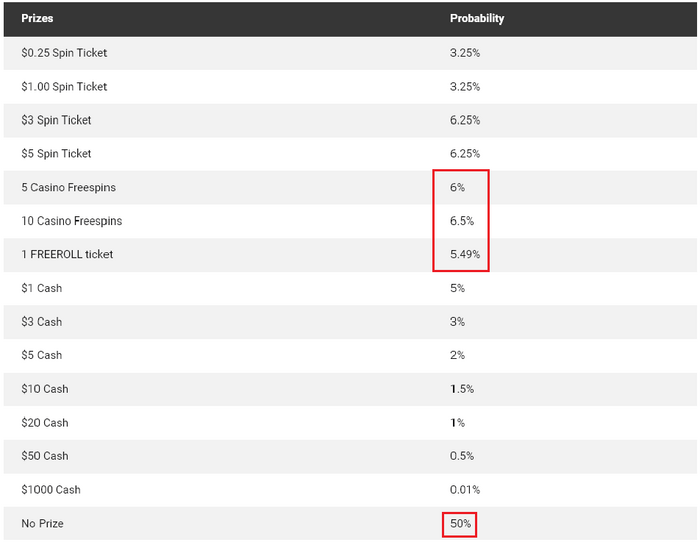Click the $1000 Cash prize entry
The width and height of the screenshot is (700, 545).
51,490
